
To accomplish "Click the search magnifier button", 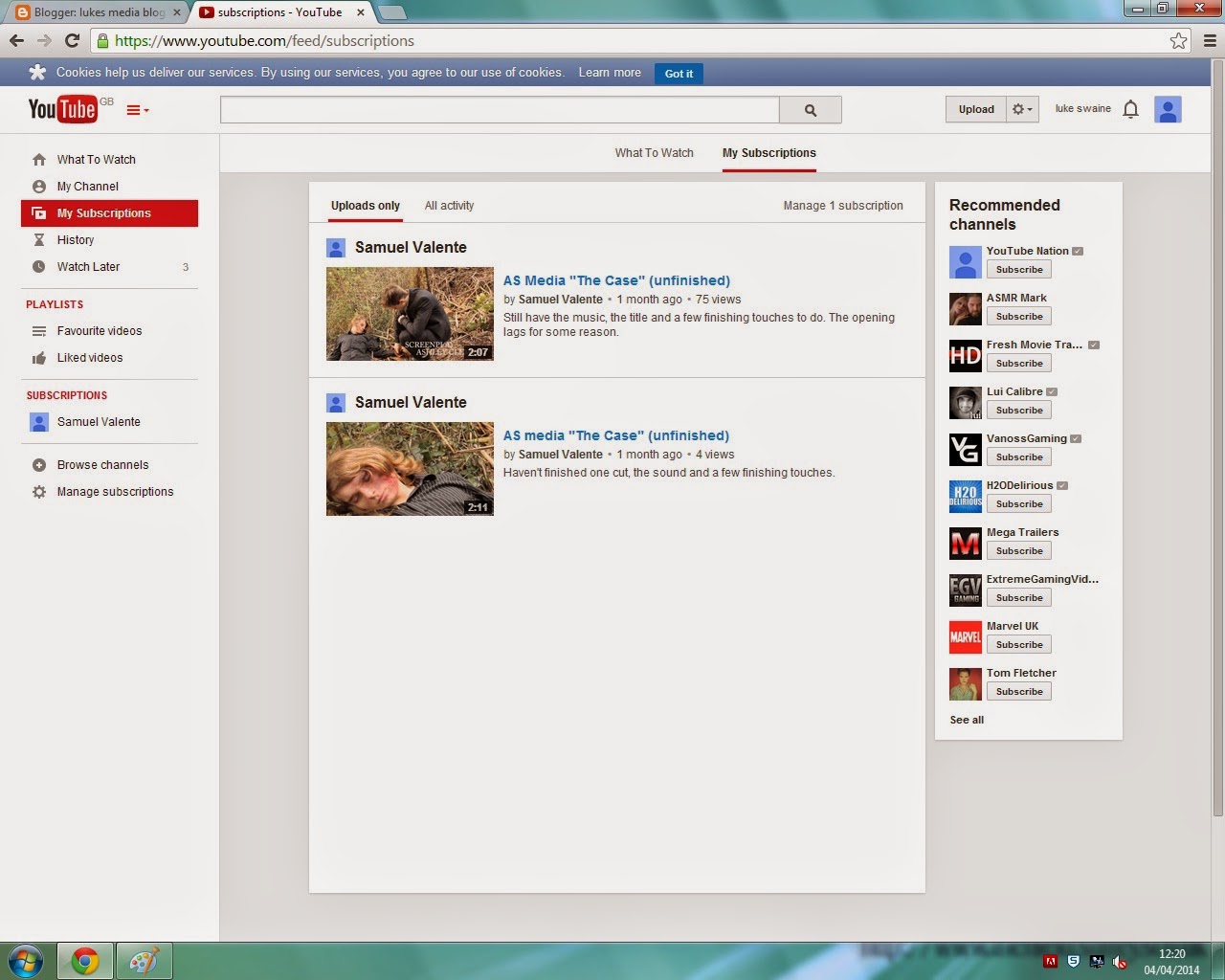I will pyautogui.click(x=811, y=110).
